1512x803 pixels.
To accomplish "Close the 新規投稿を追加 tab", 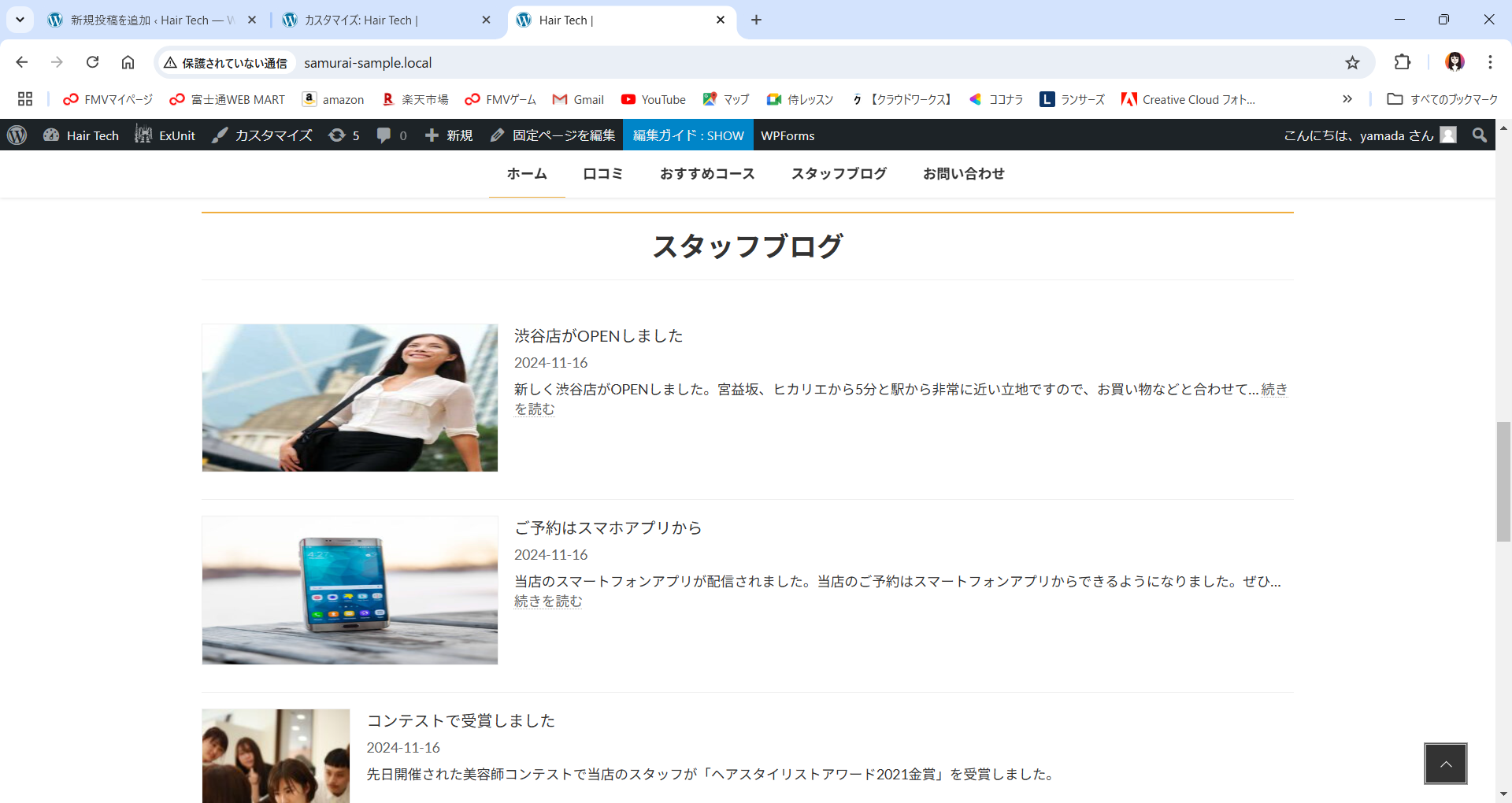I will click(x=252, y=20).
